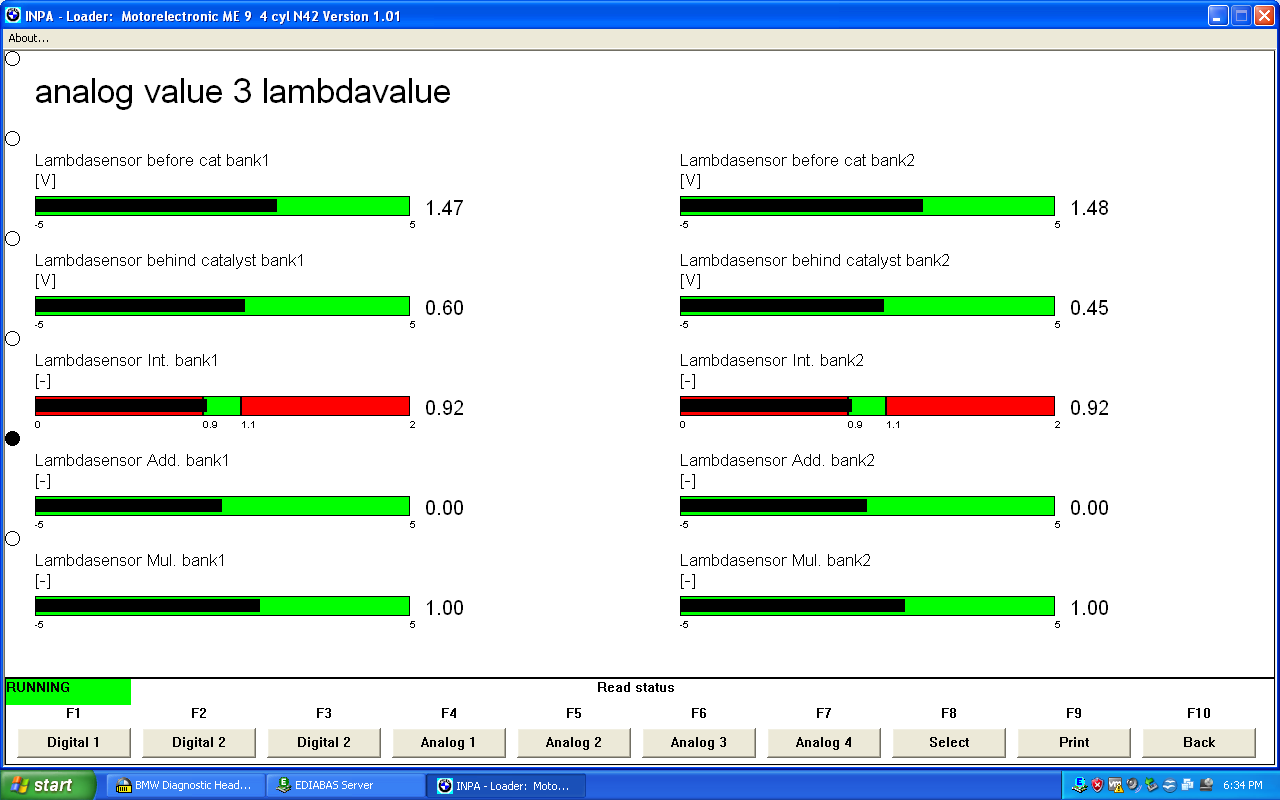Viewport: 1280px width, 800px height.
Task: Select the filled radio circle beside Lambdasensor Add. bank1
Action: coord(13,438)
